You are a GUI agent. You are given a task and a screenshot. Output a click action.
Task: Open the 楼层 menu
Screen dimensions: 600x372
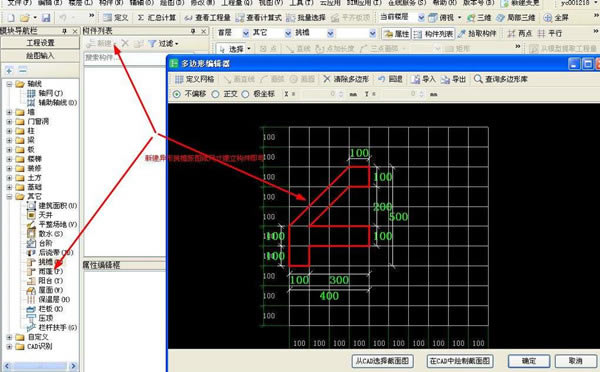[80, 3]
